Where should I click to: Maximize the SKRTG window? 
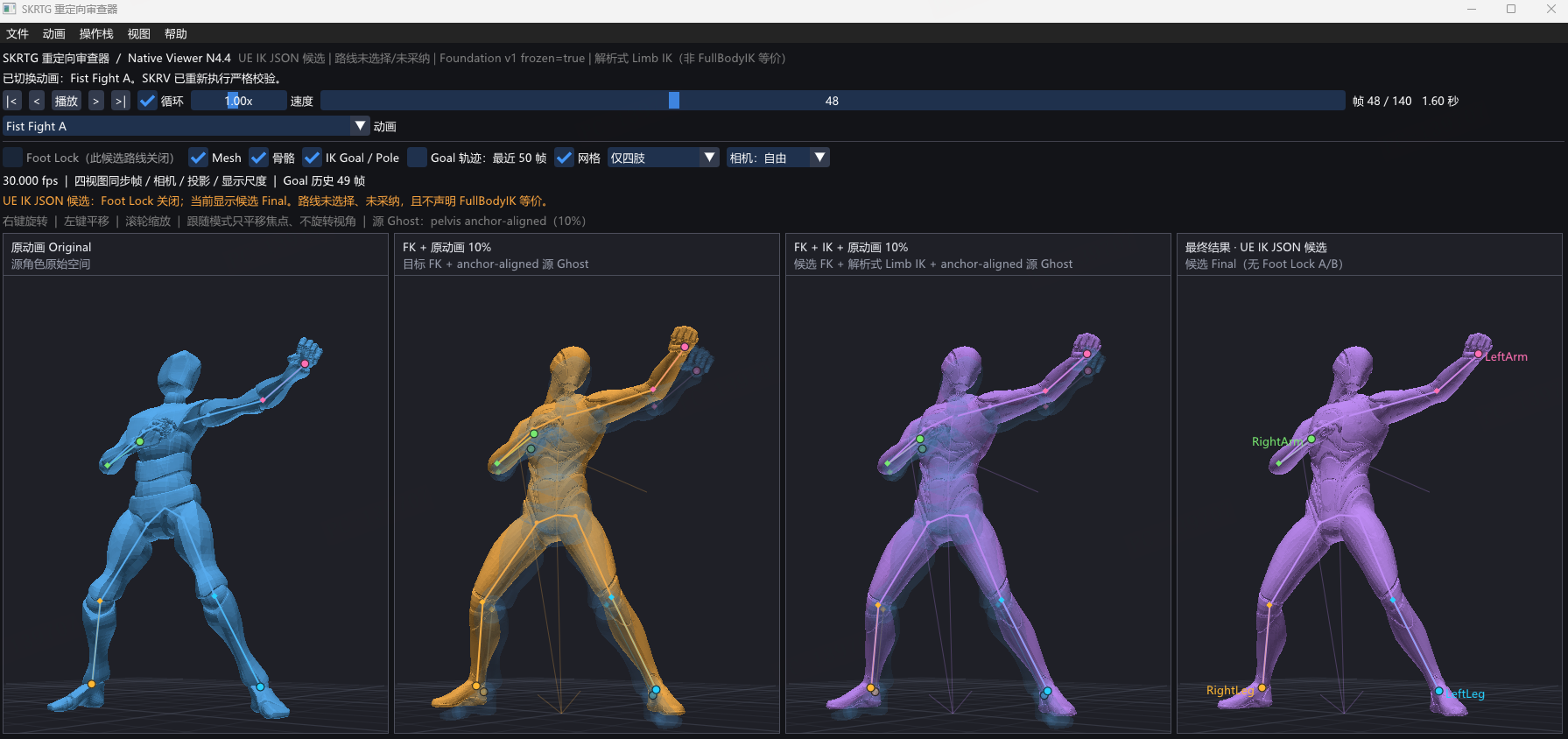pos(1511,9)
